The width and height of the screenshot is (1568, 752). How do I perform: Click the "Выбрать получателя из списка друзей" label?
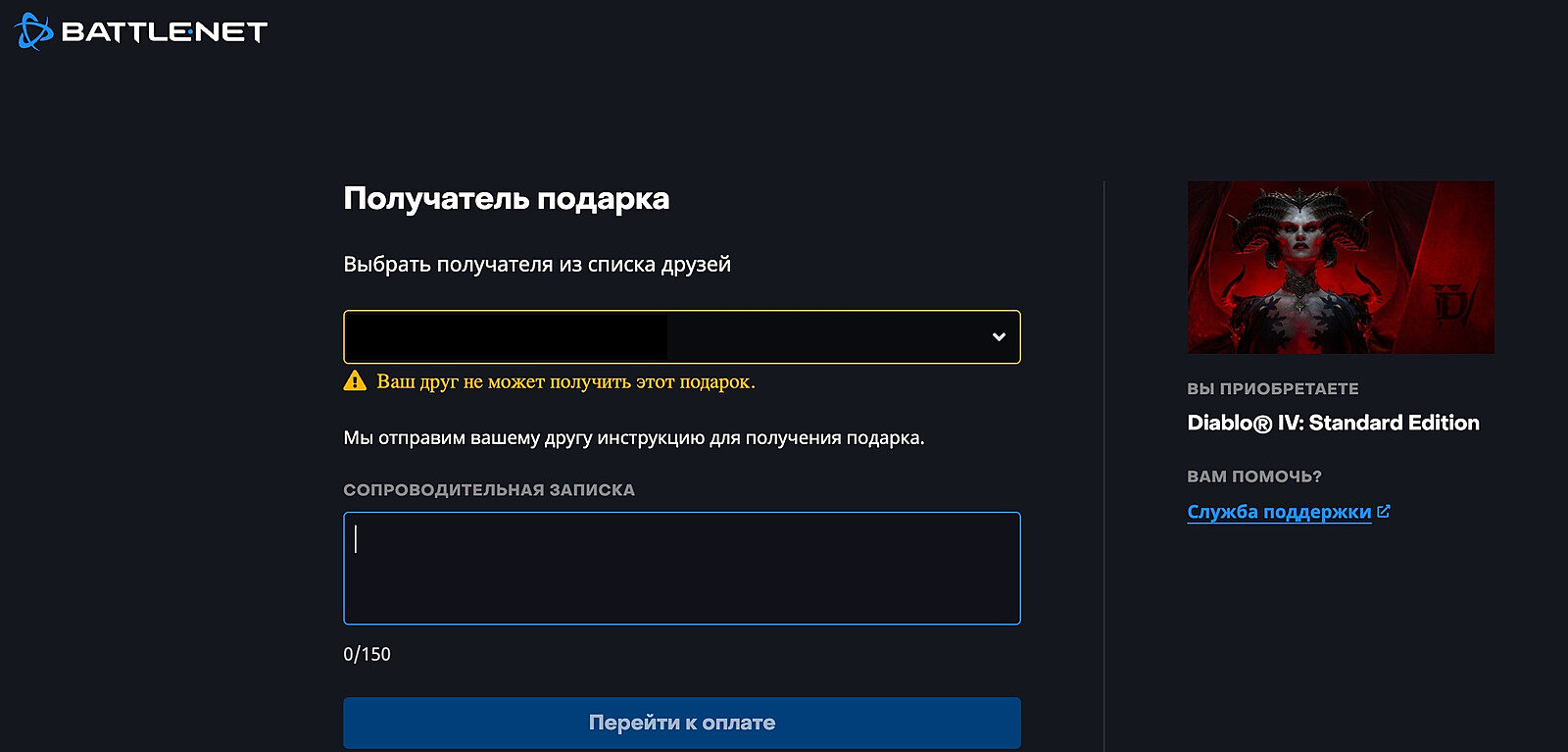click(x=536, y=265)
